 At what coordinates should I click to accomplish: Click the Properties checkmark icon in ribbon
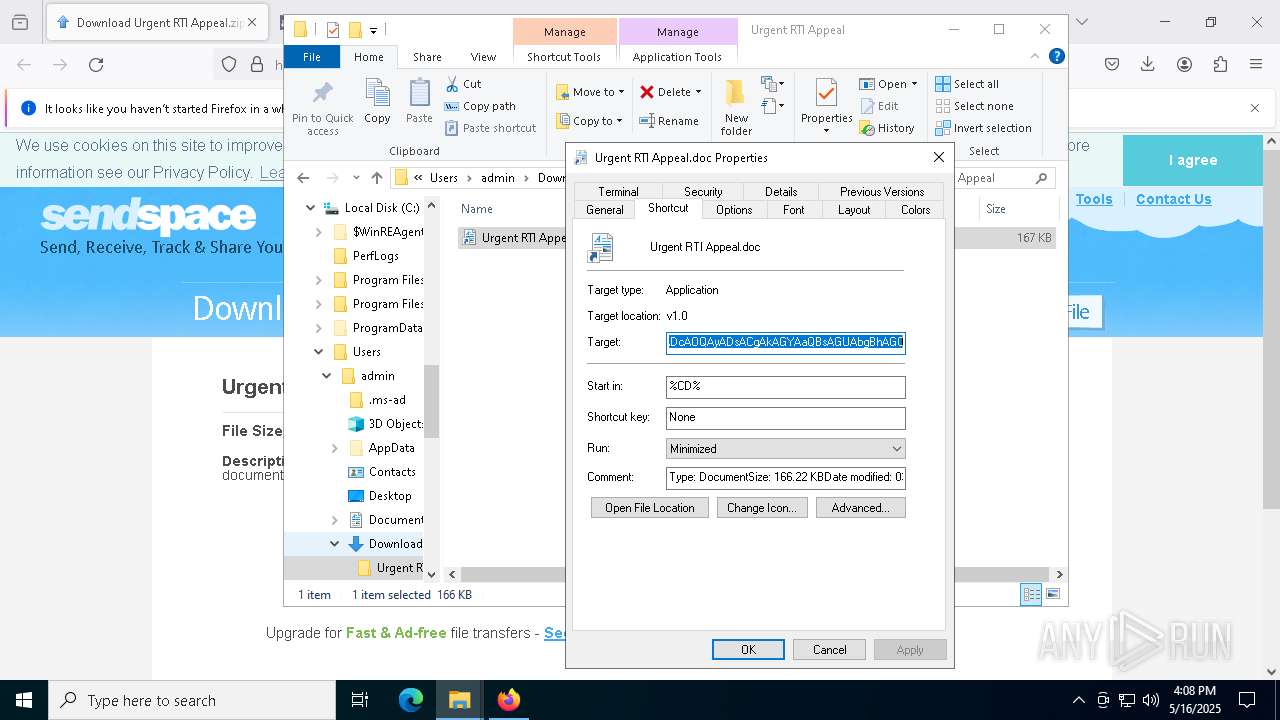(826, 94)
